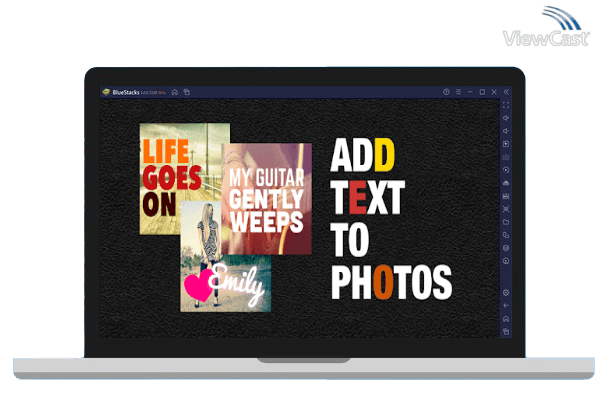Go back using the sidebar arrow icon
This screenshot has width=602, height=414.
(x=506, y=306)
